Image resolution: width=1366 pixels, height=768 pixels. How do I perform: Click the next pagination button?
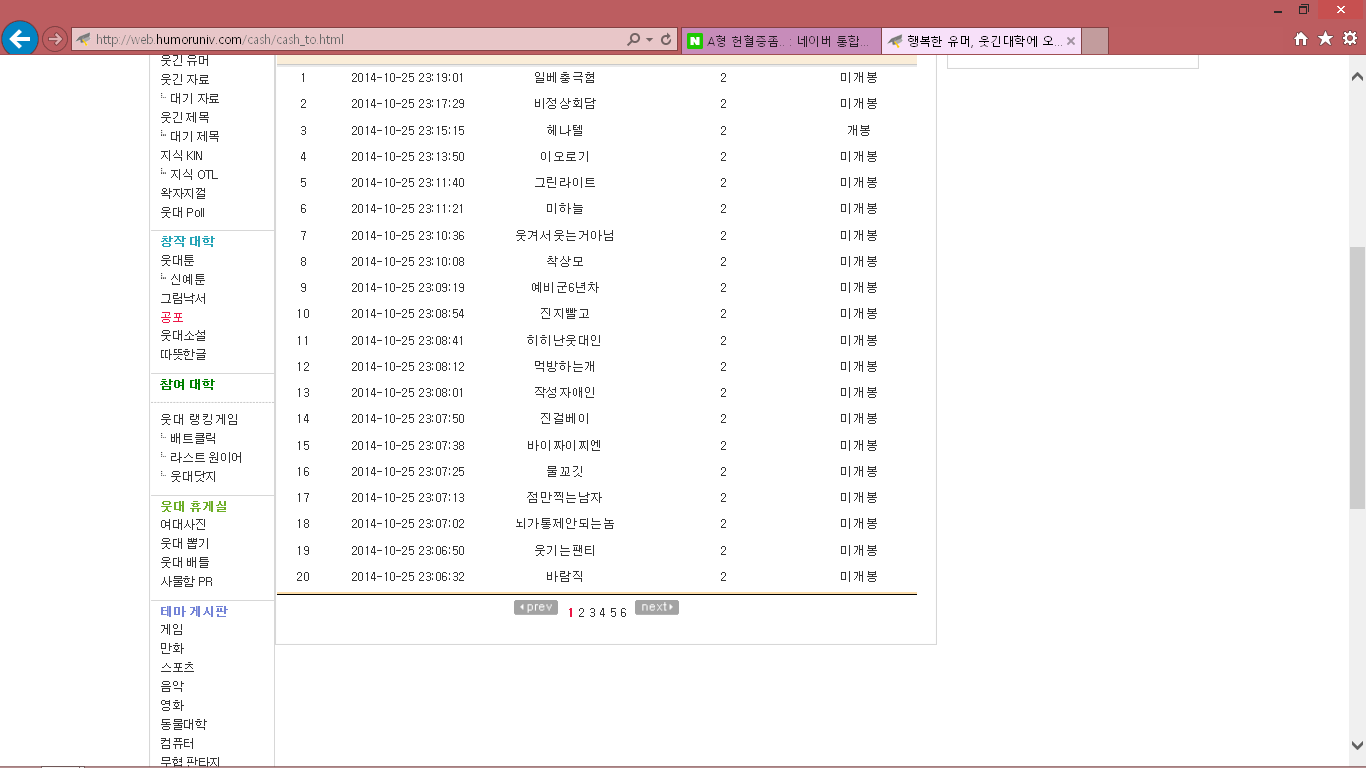tap(656, 607)
